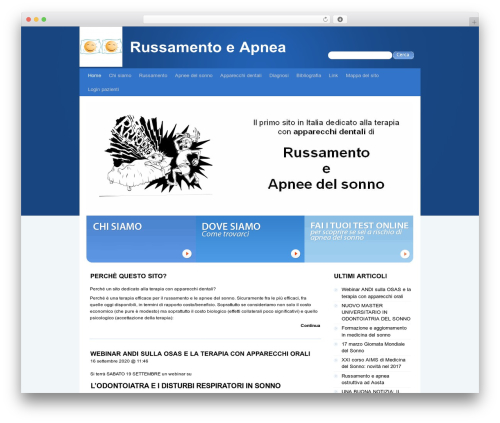Image resolution: width=500 pixels, height=423 pixels.
Task: Click arrow icon on Dove Siamo banner
Action: coord(295,254)
